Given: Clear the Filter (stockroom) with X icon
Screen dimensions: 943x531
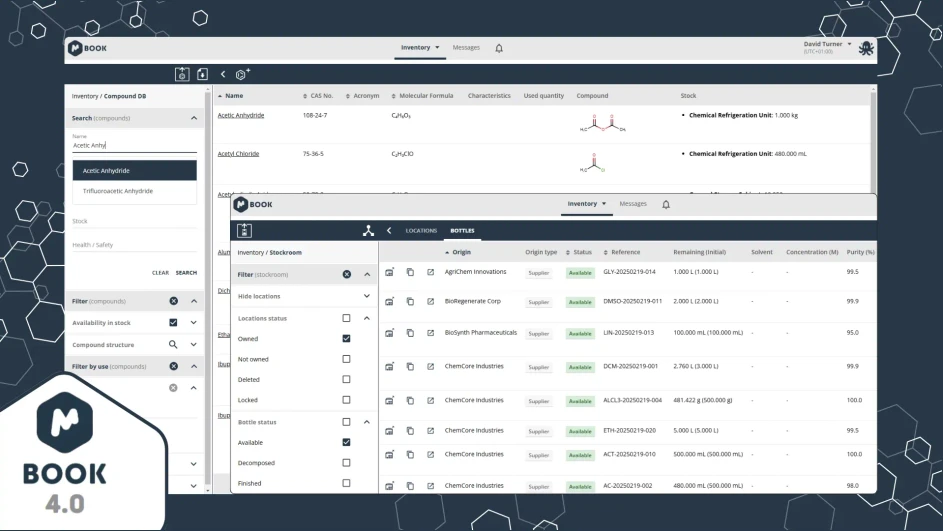Looking at the screenshot, I should point(346,274).
